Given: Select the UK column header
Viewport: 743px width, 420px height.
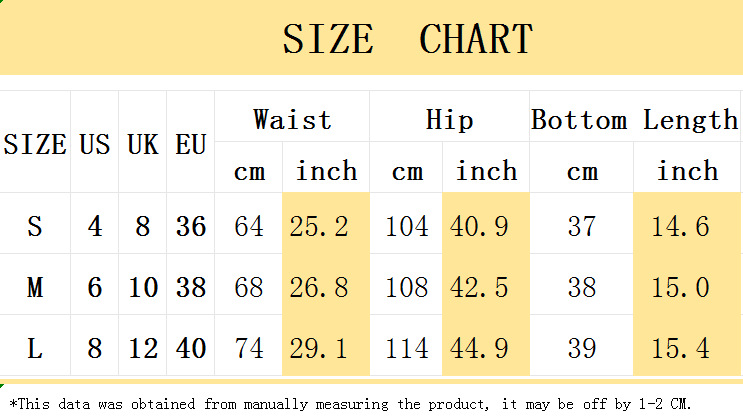Looking at the screenshot, I should pyautogui.click(x=143, y=144).
